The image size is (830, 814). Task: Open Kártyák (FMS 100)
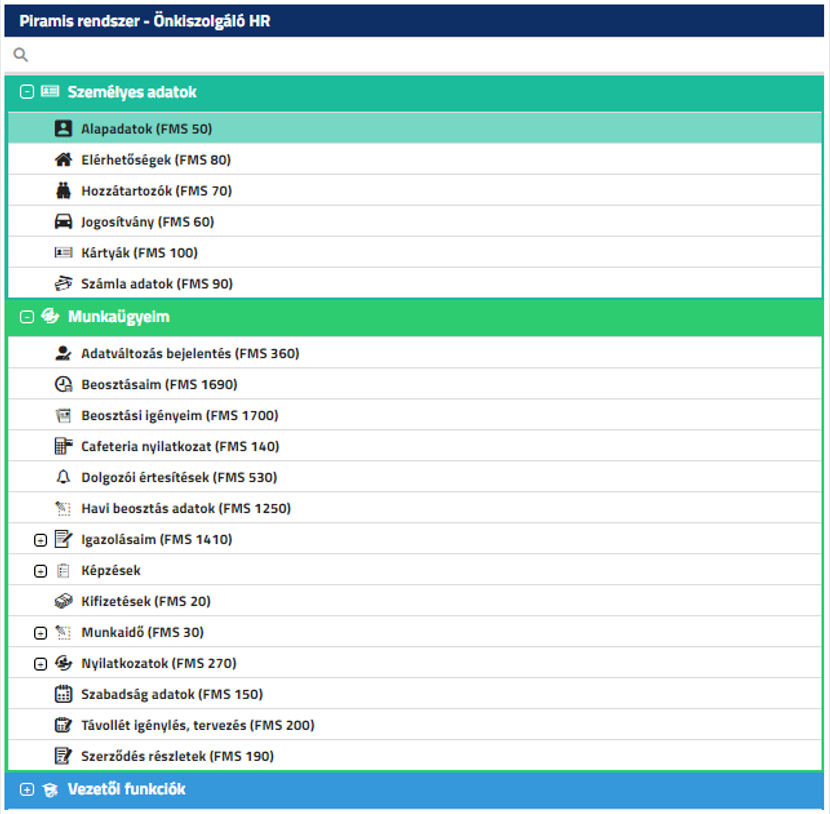tap(415, 252)
